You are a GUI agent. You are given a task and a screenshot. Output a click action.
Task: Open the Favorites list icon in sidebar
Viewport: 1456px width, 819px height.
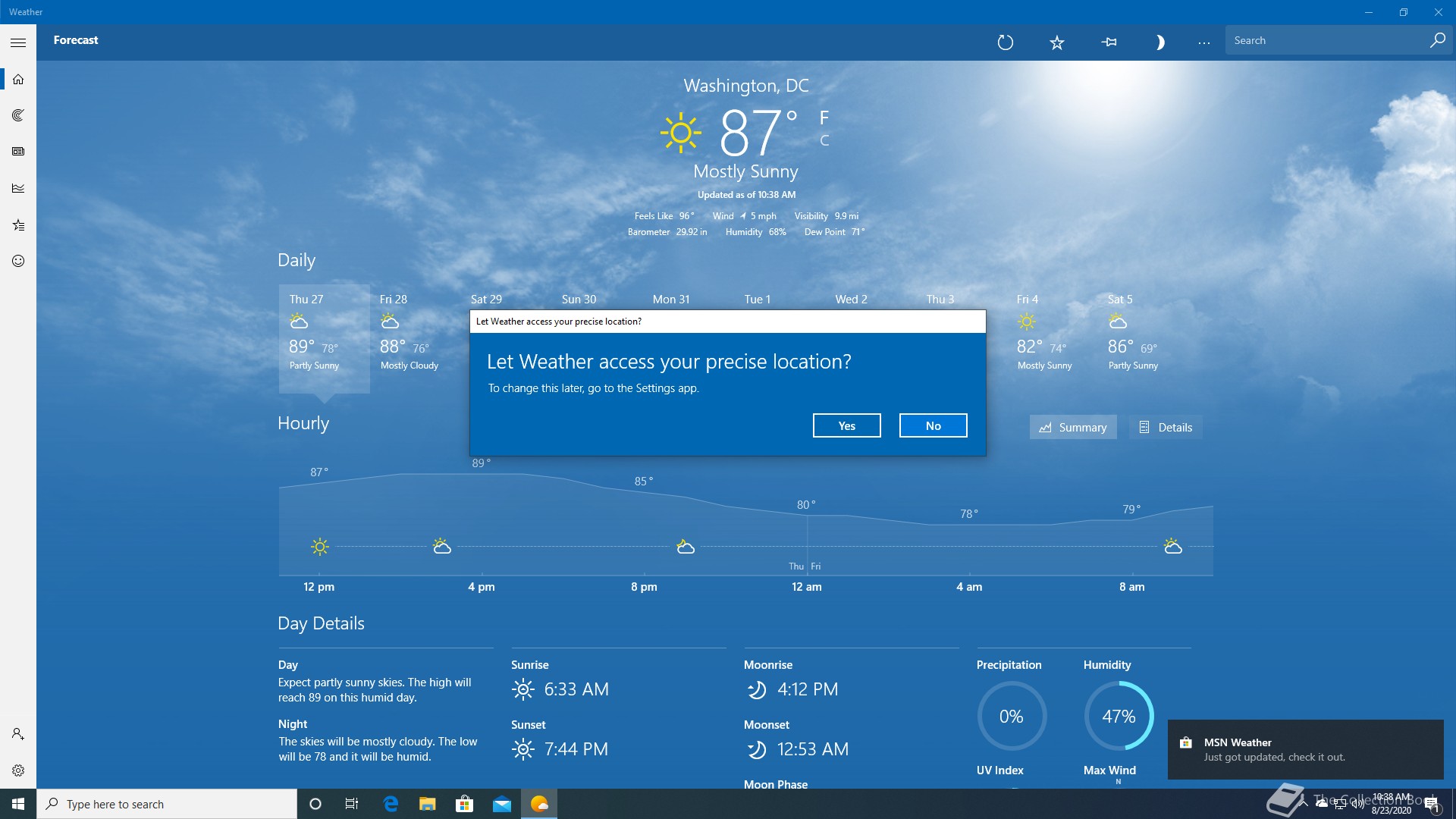[18, 224]
